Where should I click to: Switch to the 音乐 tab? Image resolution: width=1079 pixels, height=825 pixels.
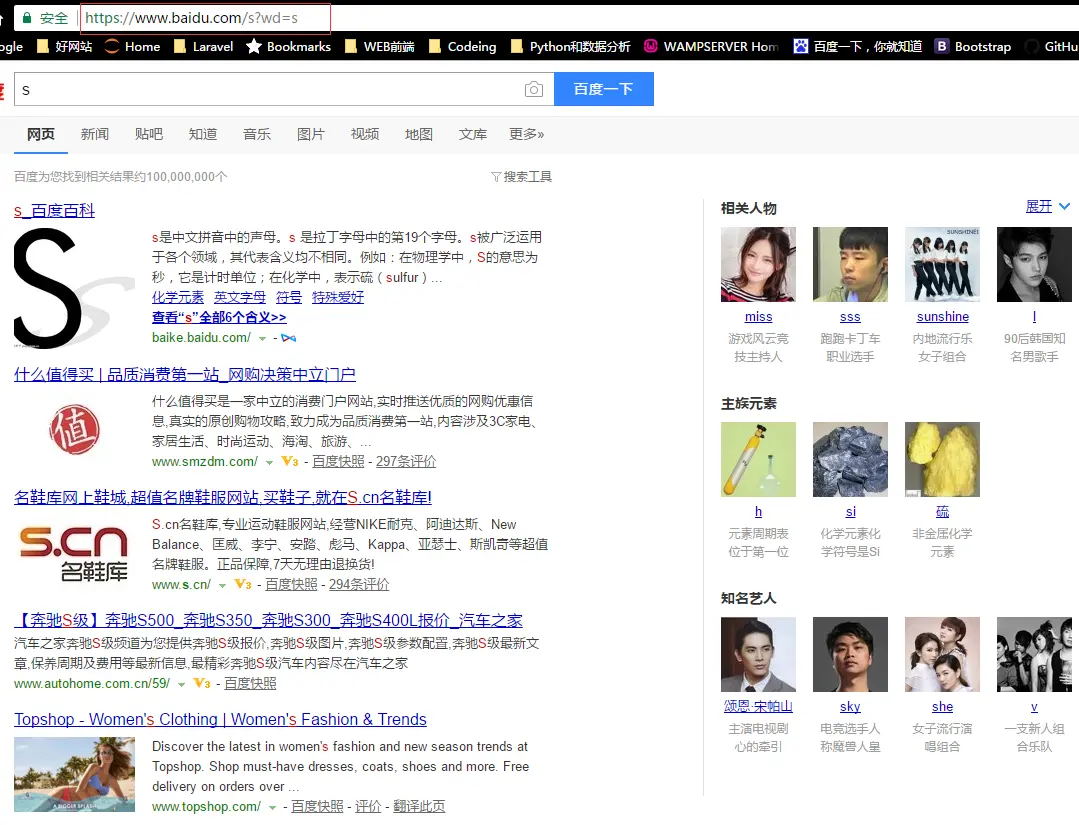click(x=257, y=134)
